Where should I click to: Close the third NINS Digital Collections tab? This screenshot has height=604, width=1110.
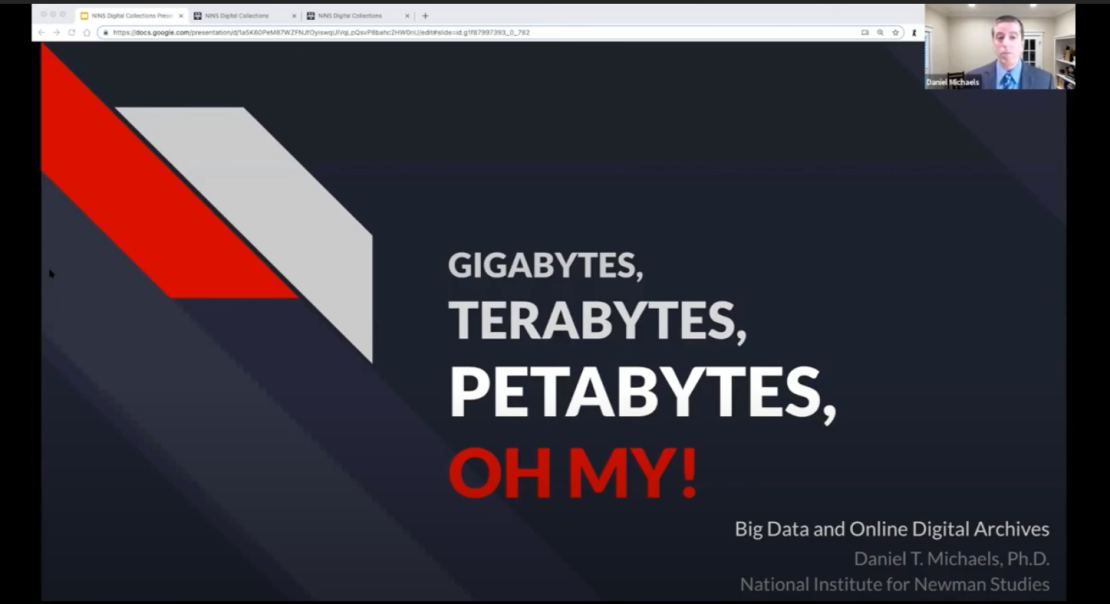[405, 16]
